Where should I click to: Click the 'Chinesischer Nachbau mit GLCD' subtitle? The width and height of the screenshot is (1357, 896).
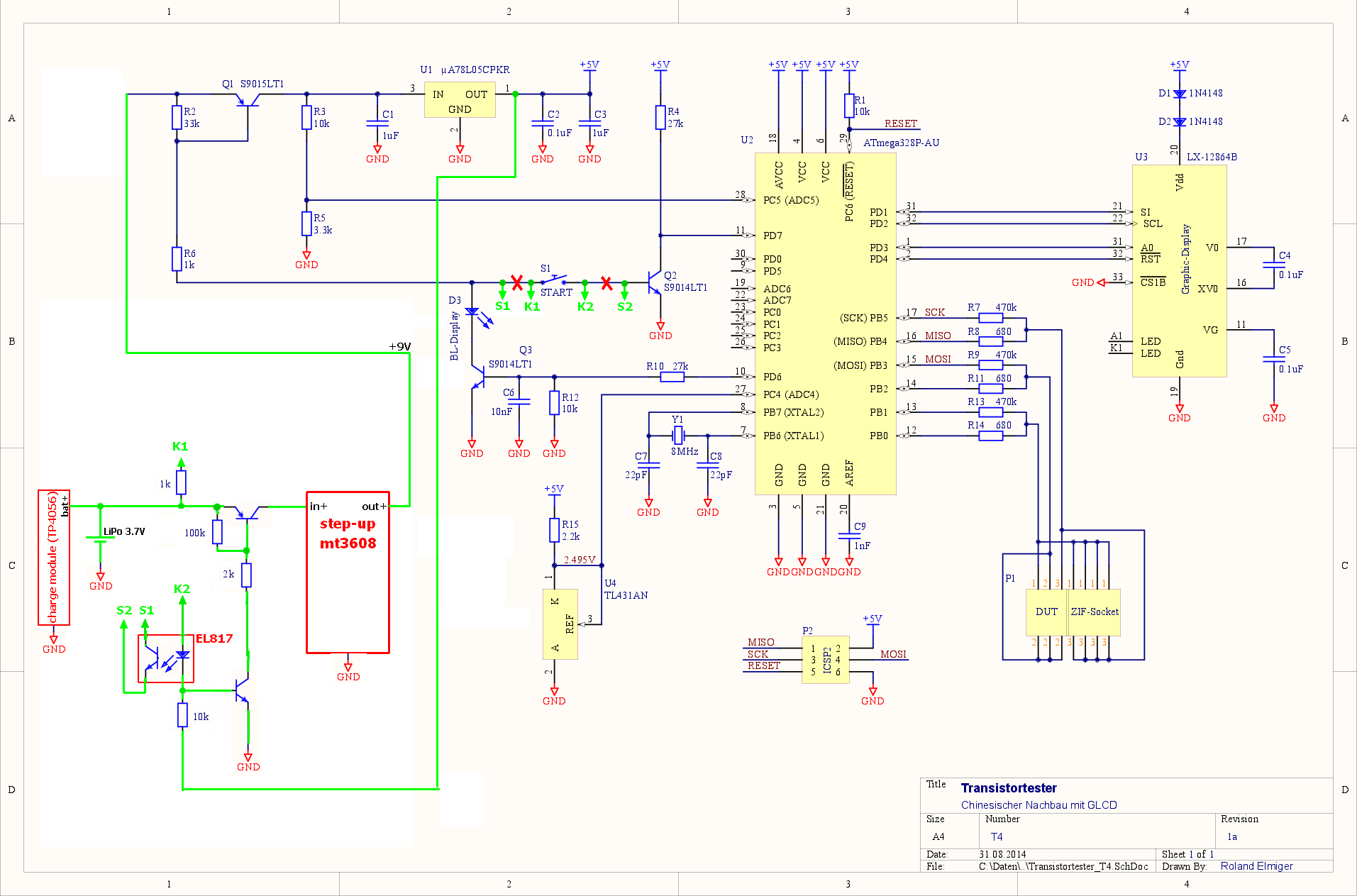1038,804
